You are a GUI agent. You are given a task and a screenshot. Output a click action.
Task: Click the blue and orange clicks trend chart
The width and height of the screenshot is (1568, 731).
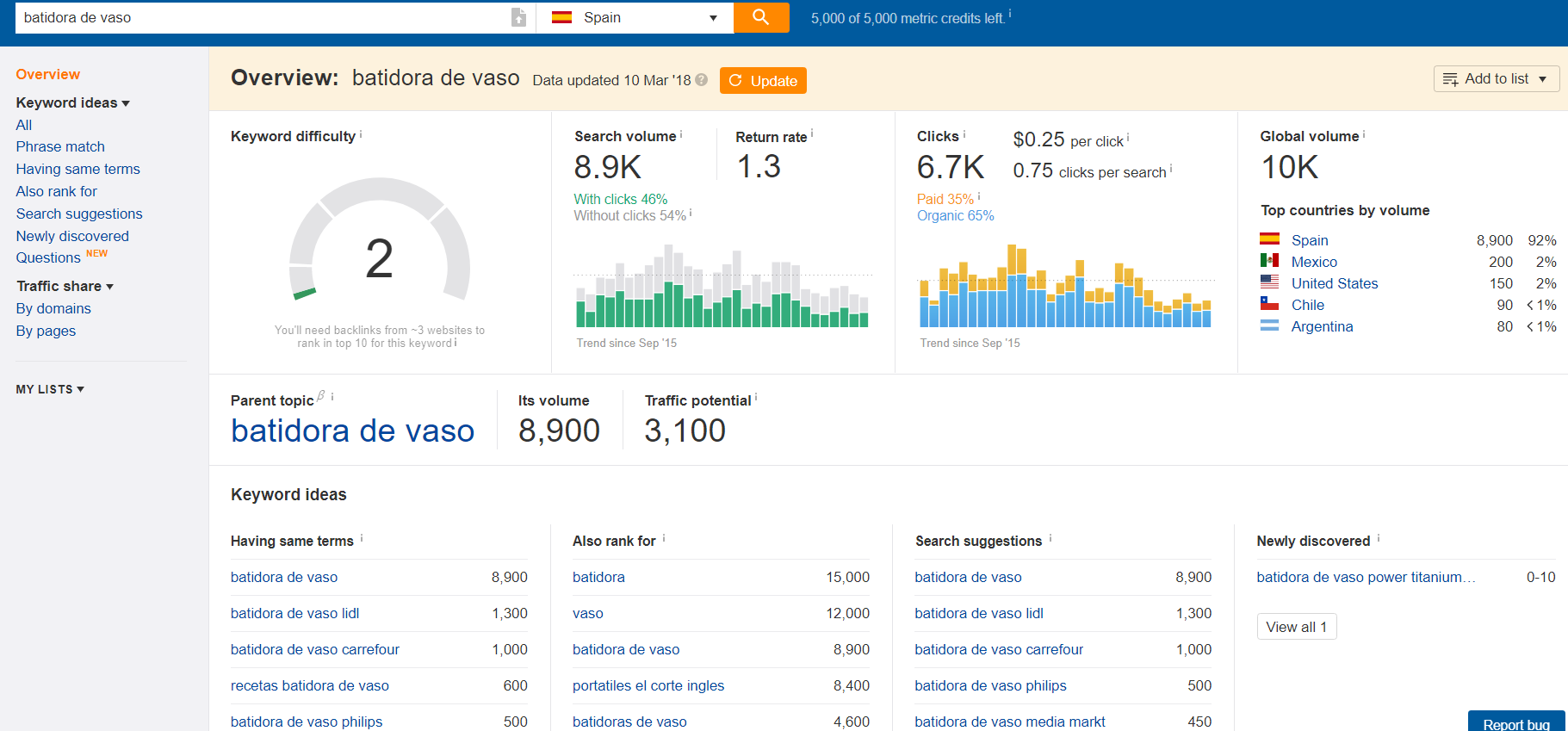1065,287
